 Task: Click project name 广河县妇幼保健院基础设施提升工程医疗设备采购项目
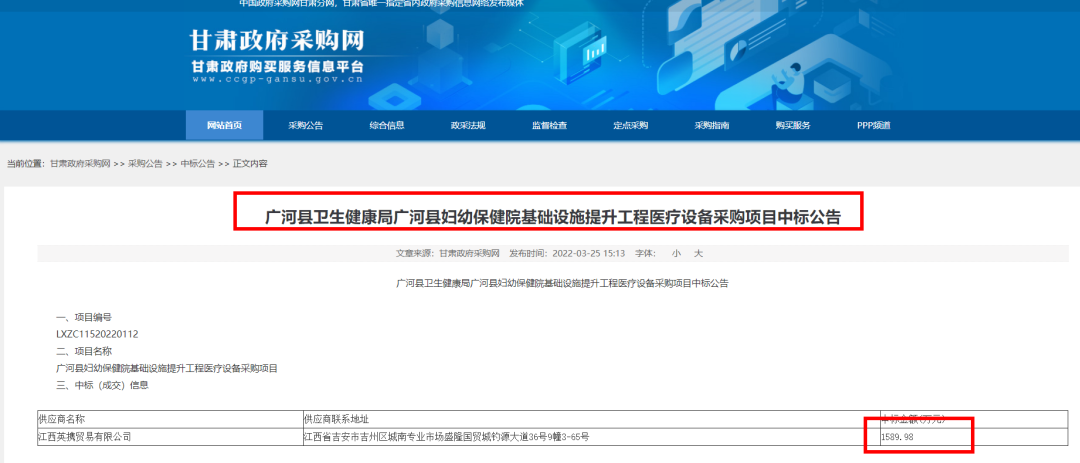[167, 369]
